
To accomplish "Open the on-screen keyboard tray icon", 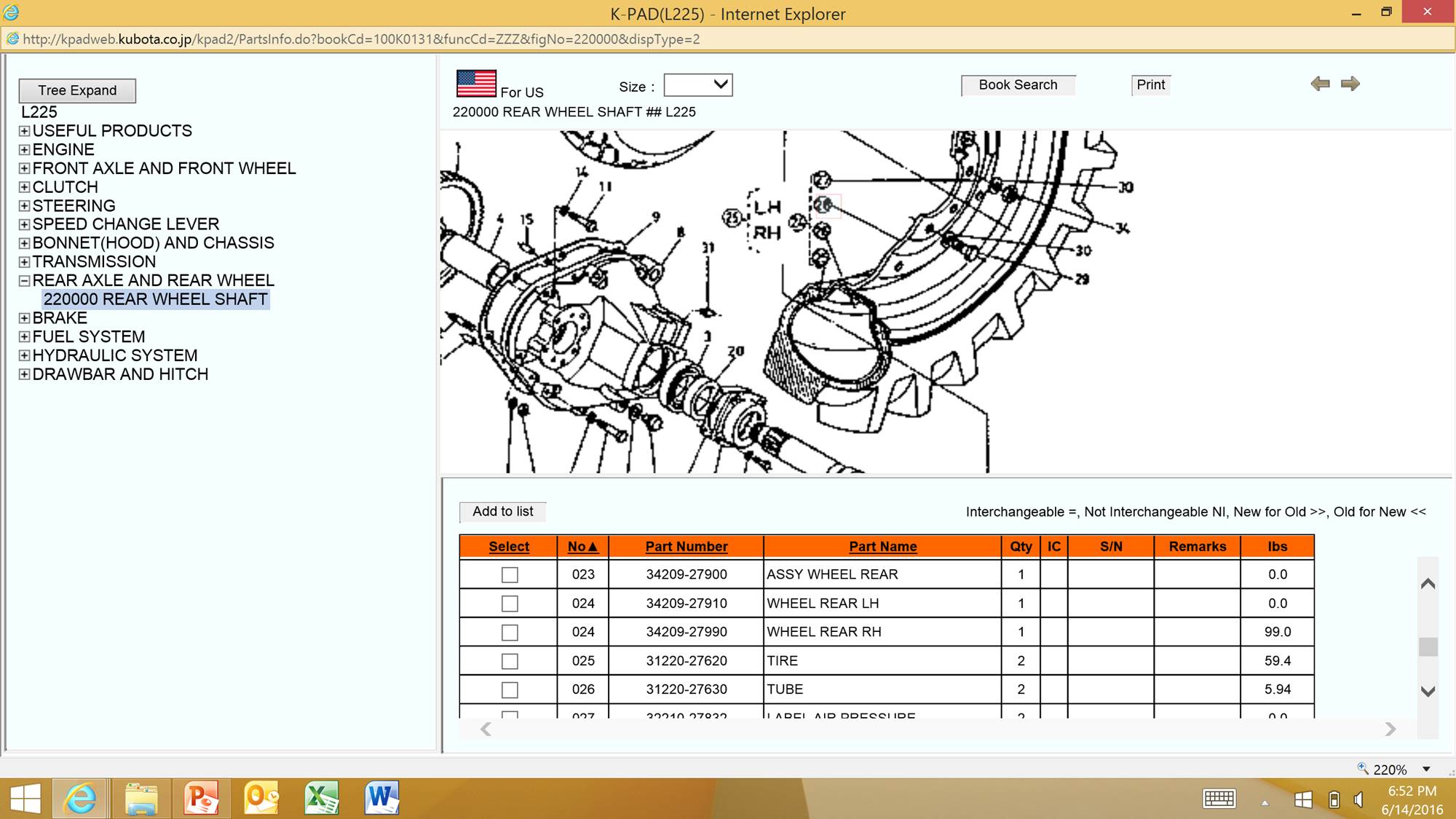I will point(1219,799).
